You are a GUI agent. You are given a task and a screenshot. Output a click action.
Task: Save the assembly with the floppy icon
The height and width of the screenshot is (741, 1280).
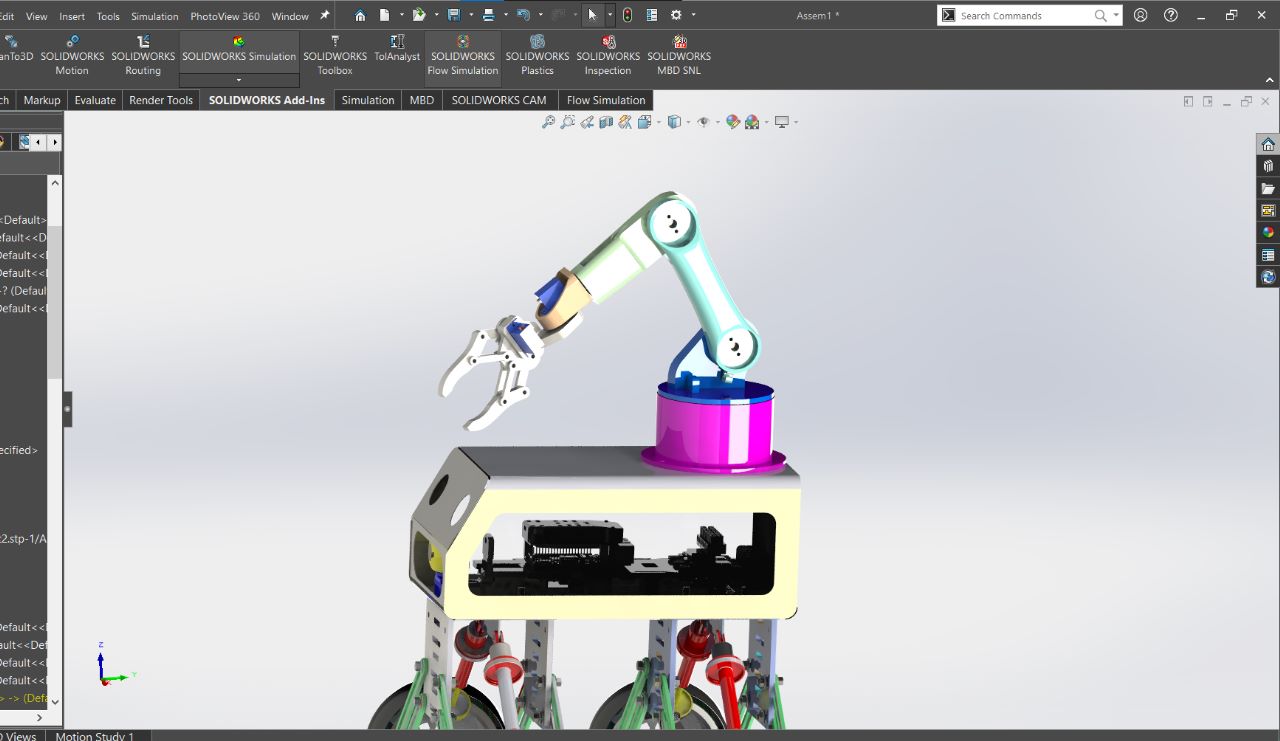click(454, 15)
